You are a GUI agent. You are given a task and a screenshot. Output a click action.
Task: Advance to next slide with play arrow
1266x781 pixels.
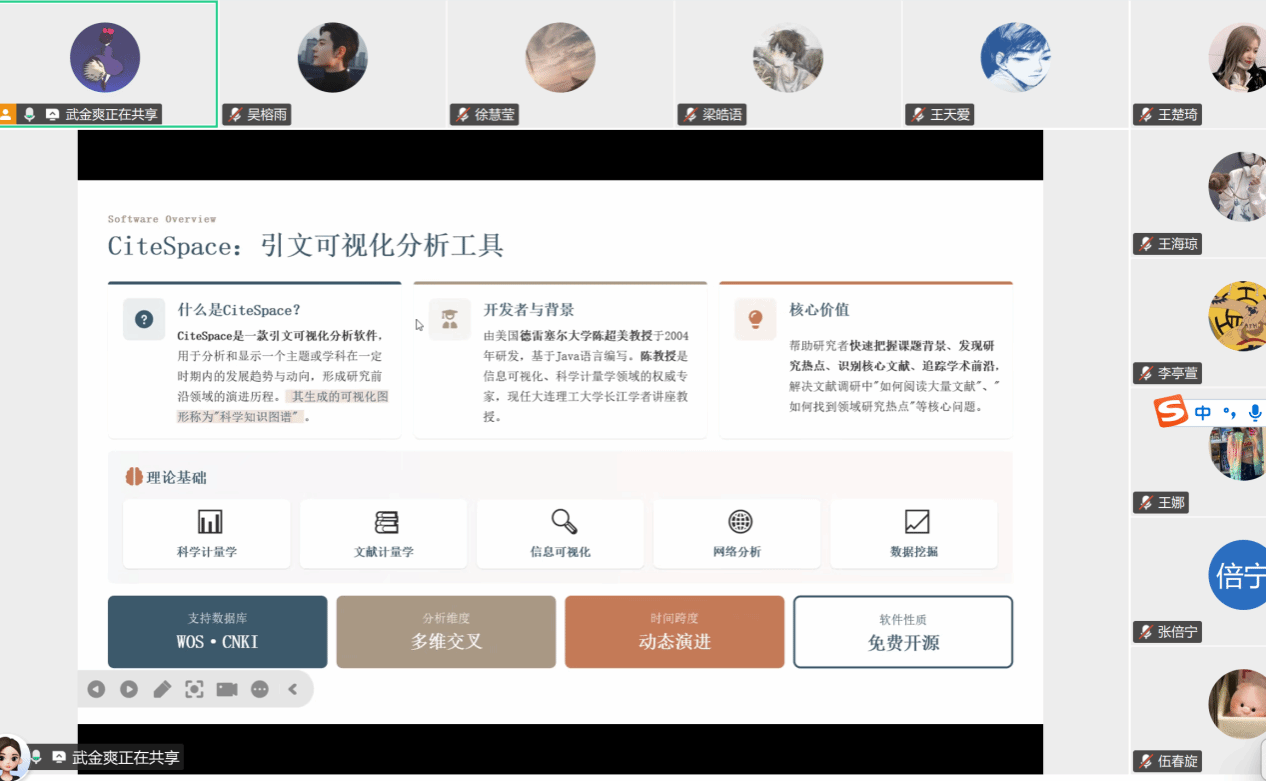click(129, 689)
